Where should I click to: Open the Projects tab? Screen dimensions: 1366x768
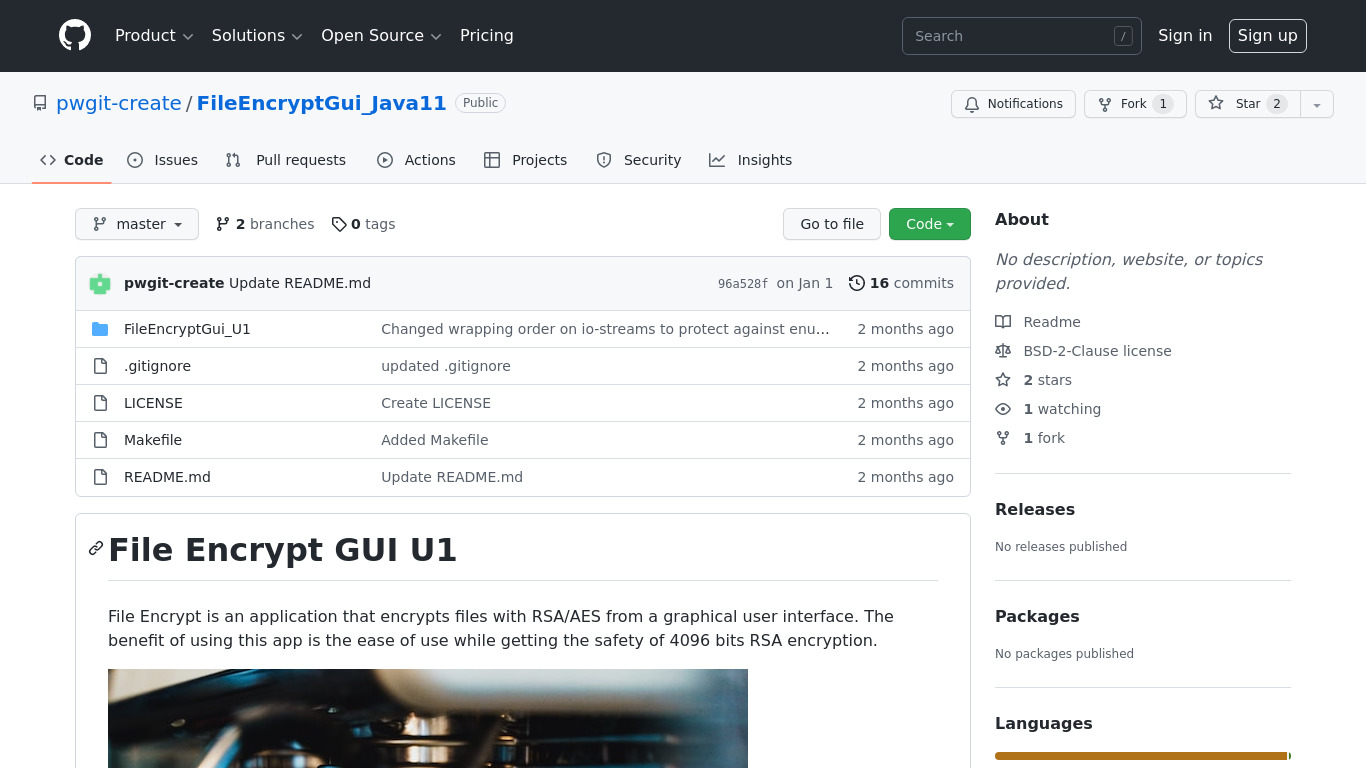pyautogui.click(x=526, y=160)
